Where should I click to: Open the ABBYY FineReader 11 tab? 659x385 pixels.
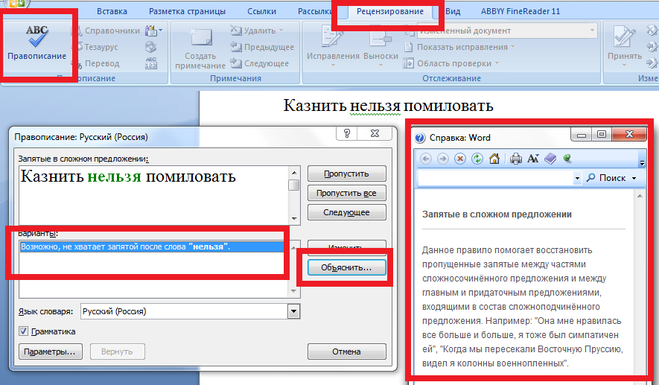click(520, 11)
